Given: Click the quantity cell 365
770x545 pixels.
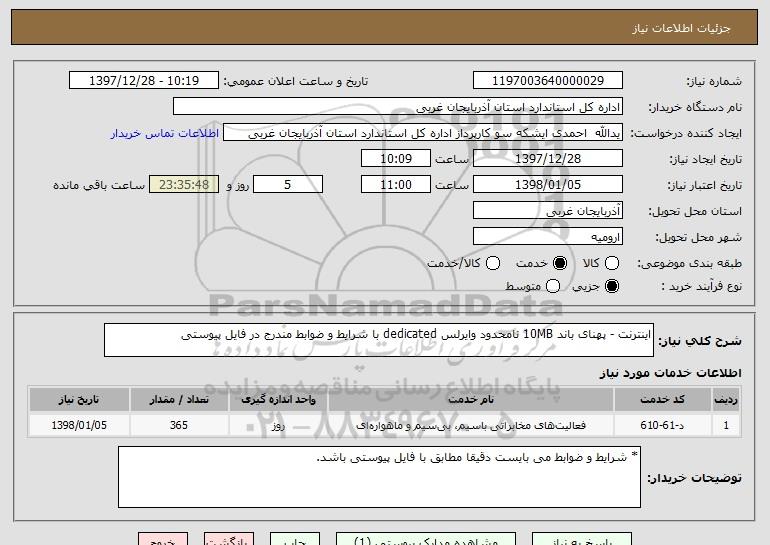Looking at the screenshot, I should point(179,425).
